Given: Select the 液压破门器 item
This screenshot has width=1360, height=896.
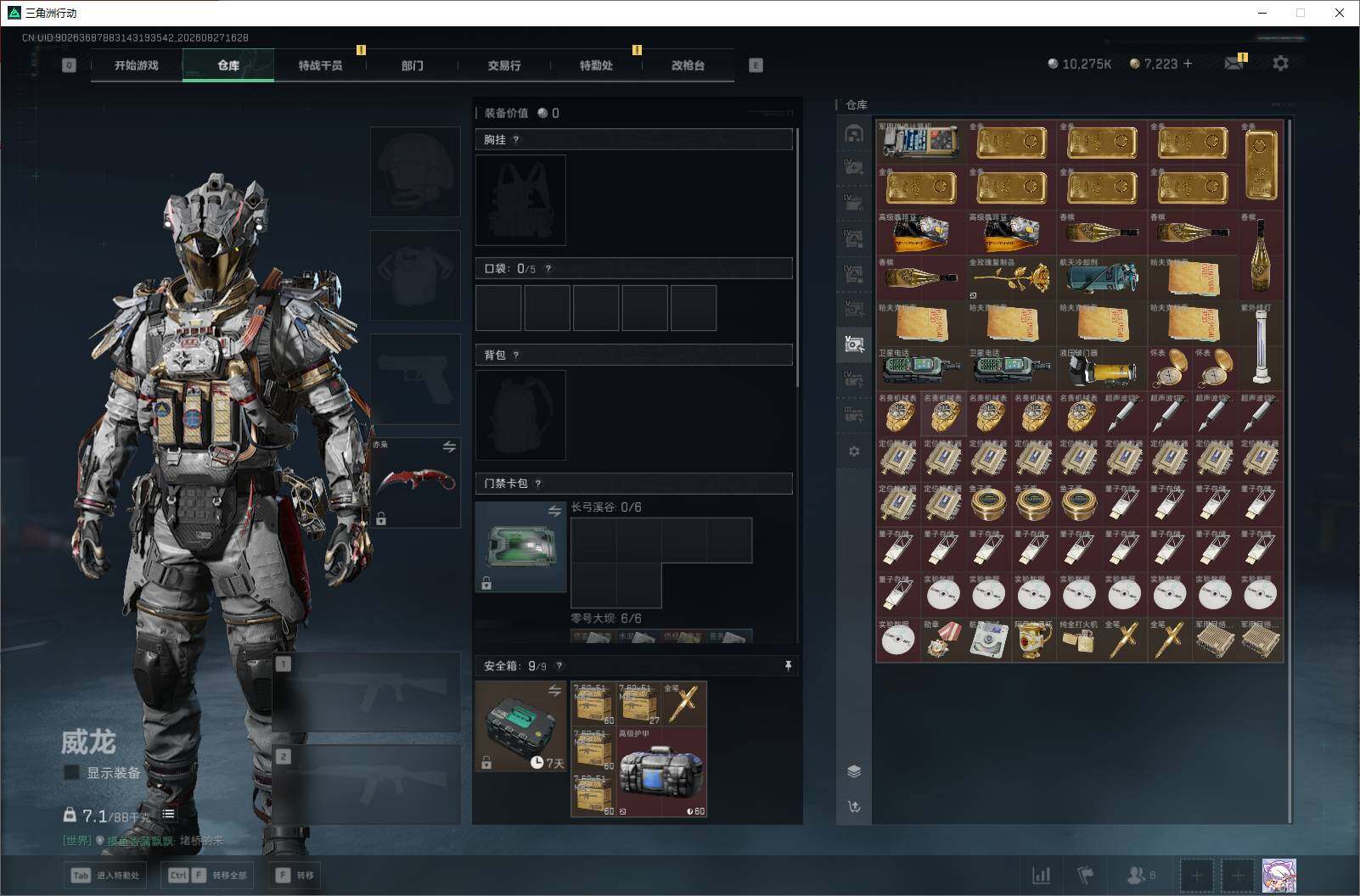Looking at the screenshot, I should click(1102, 368).
